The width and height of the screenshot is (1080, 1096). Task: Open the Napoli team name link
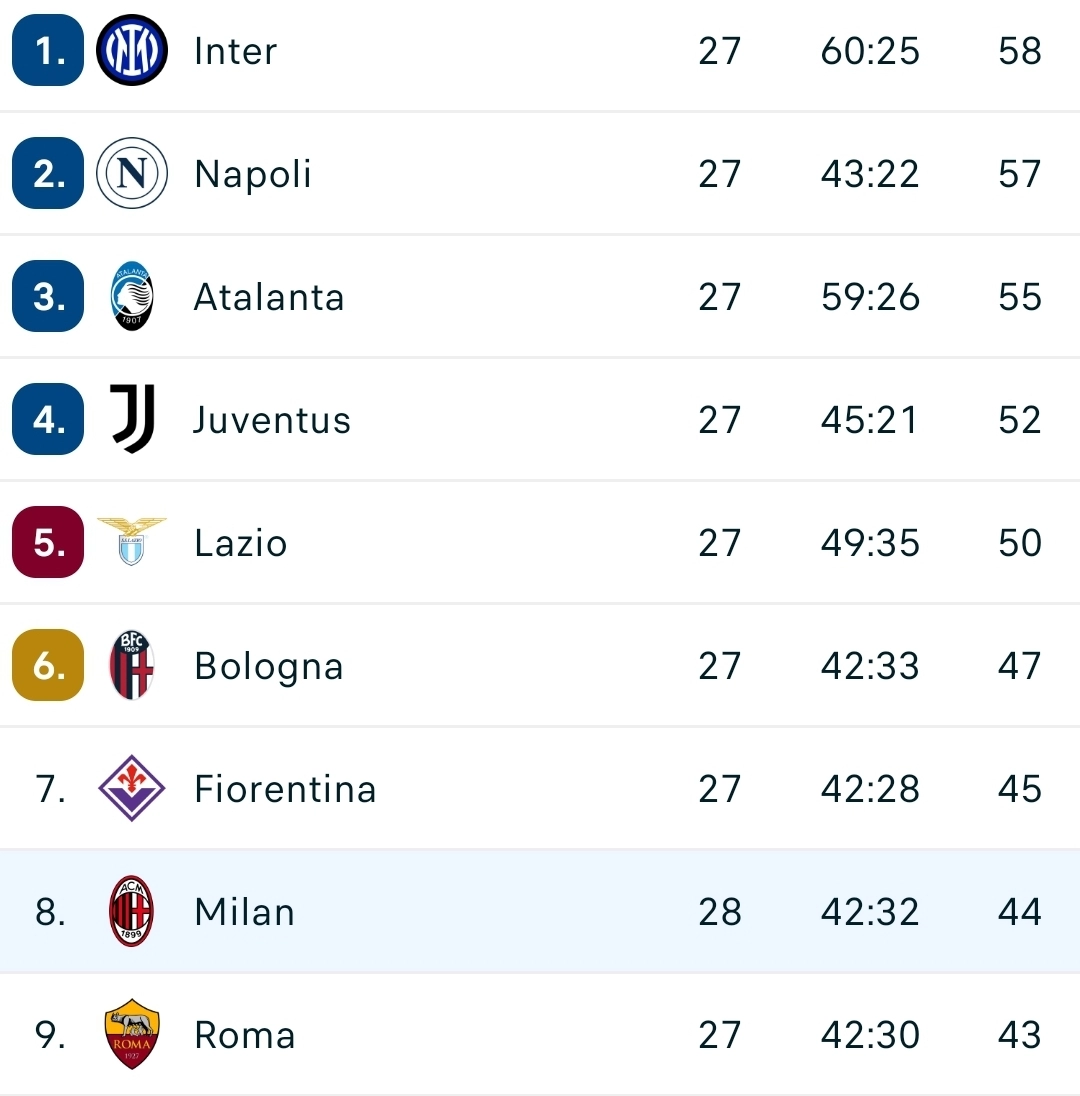click(252, 174)
